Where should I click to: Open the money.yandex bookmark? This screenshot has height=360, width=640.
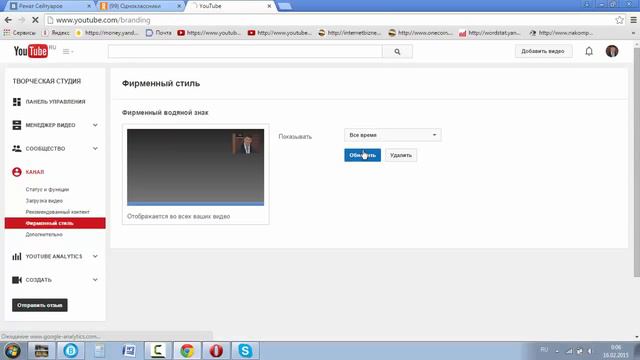[x=107, y=33]
